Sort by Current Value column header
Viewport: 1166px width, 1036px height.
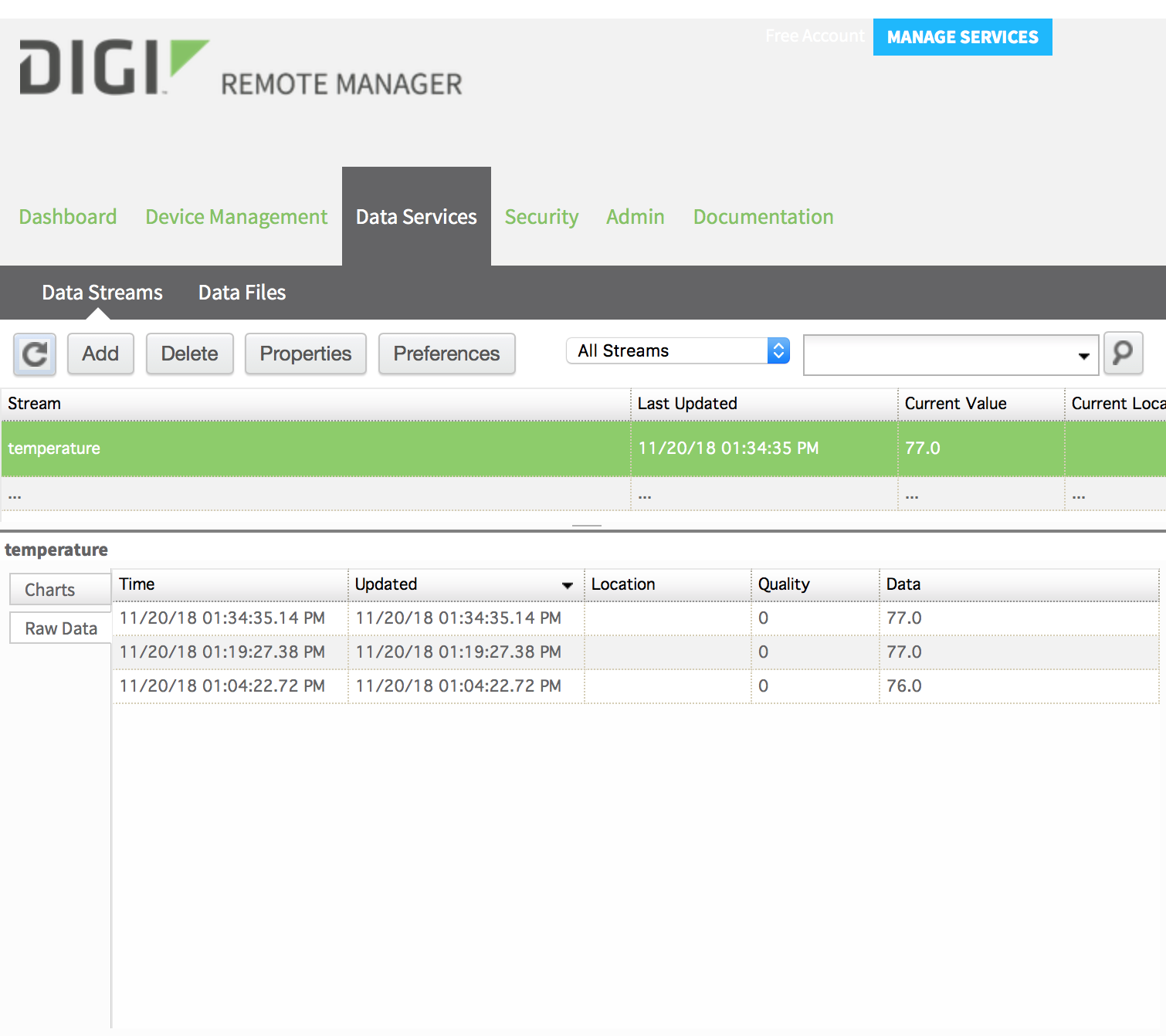[x=981, y=404]
